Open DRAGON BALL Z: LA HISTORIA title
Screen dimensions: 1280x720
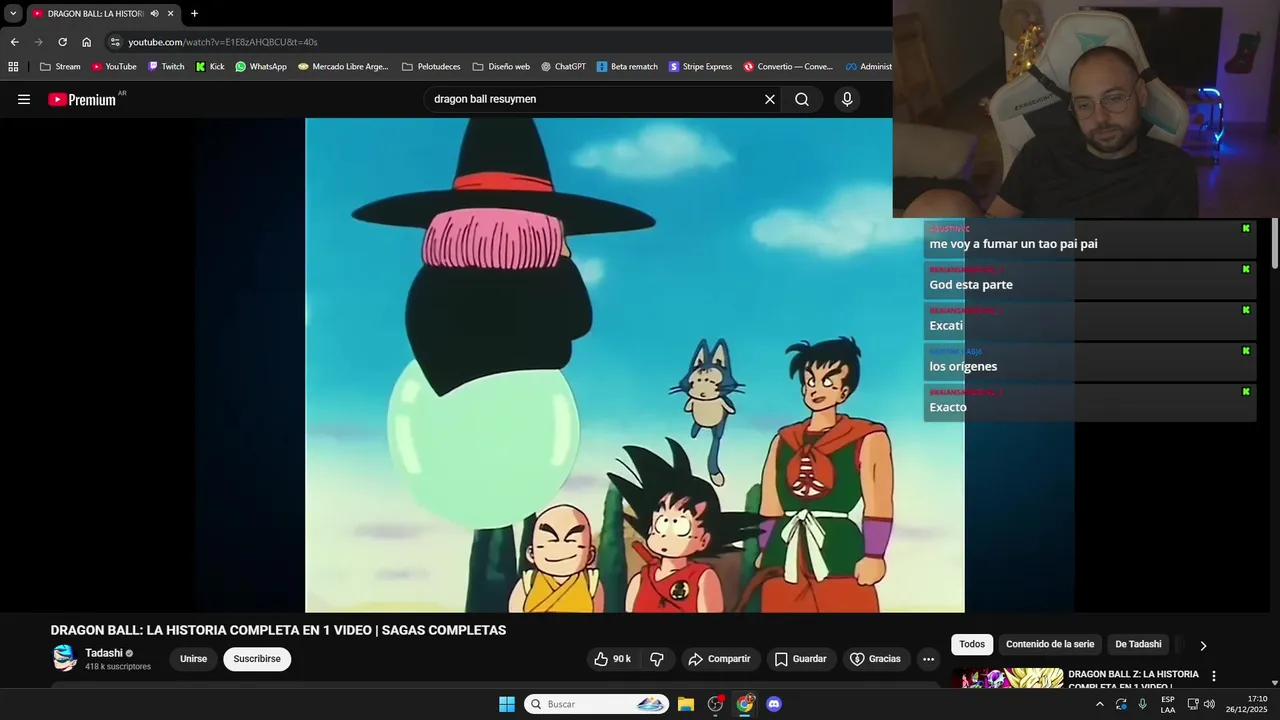coord(1133,679)
